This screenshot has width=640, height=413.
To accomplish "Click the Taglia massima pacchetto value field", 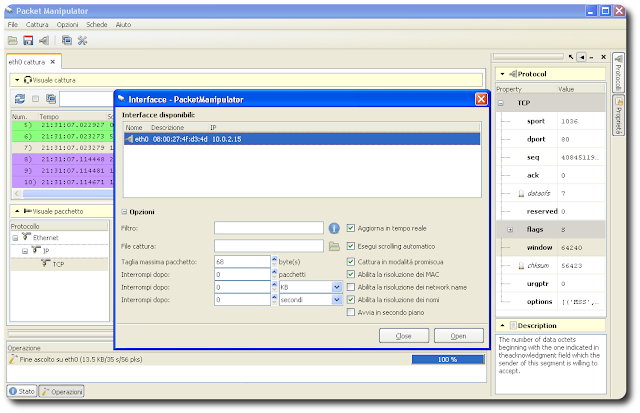I will 242,262.
